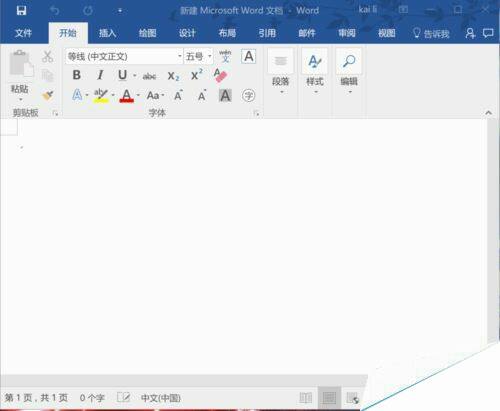Expand the 粘贴 dropdown arrow
The image size is (500, 411).
(x=20, y=100)
